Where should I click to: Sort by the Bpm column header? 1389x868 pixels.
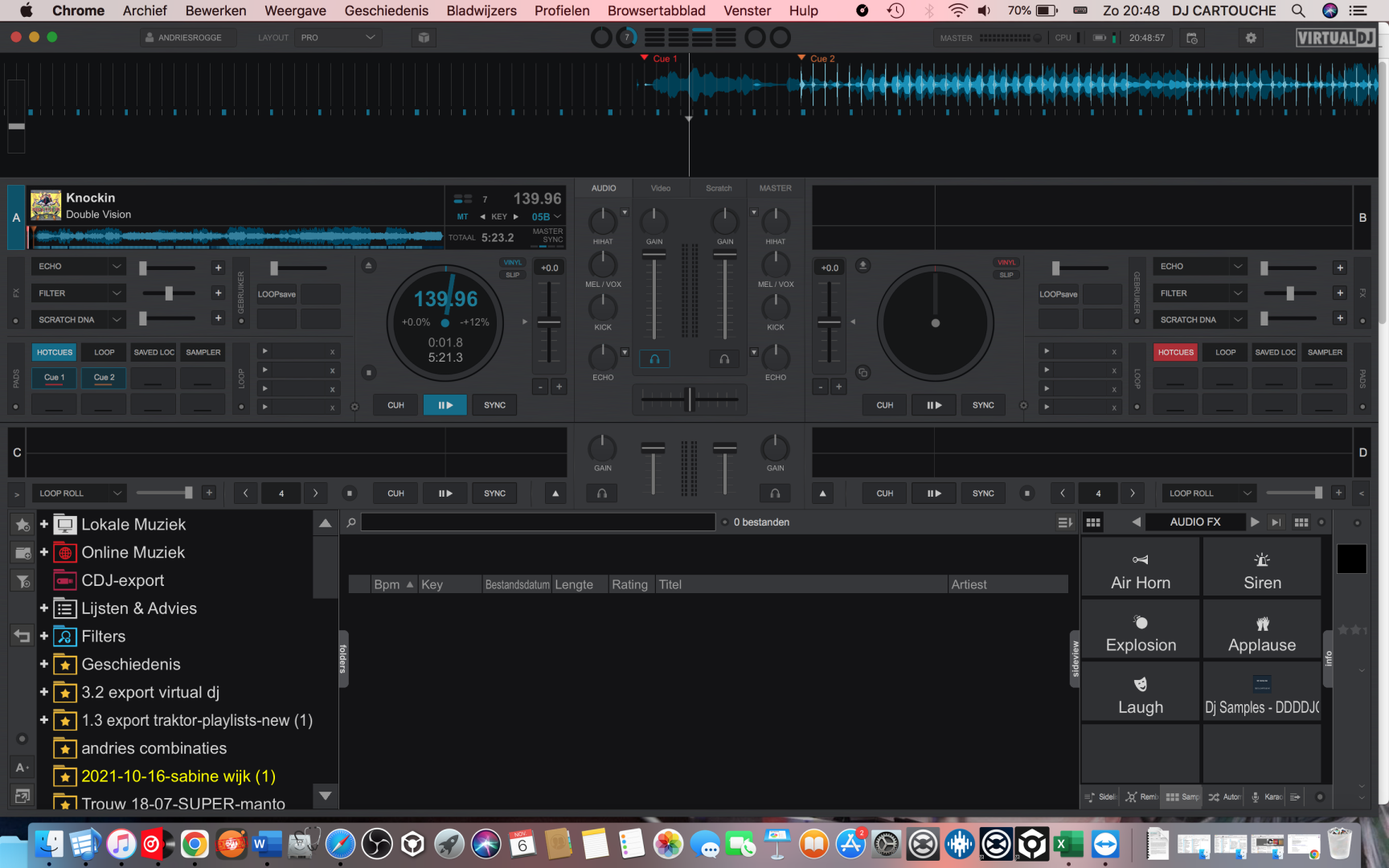[392, 584]
